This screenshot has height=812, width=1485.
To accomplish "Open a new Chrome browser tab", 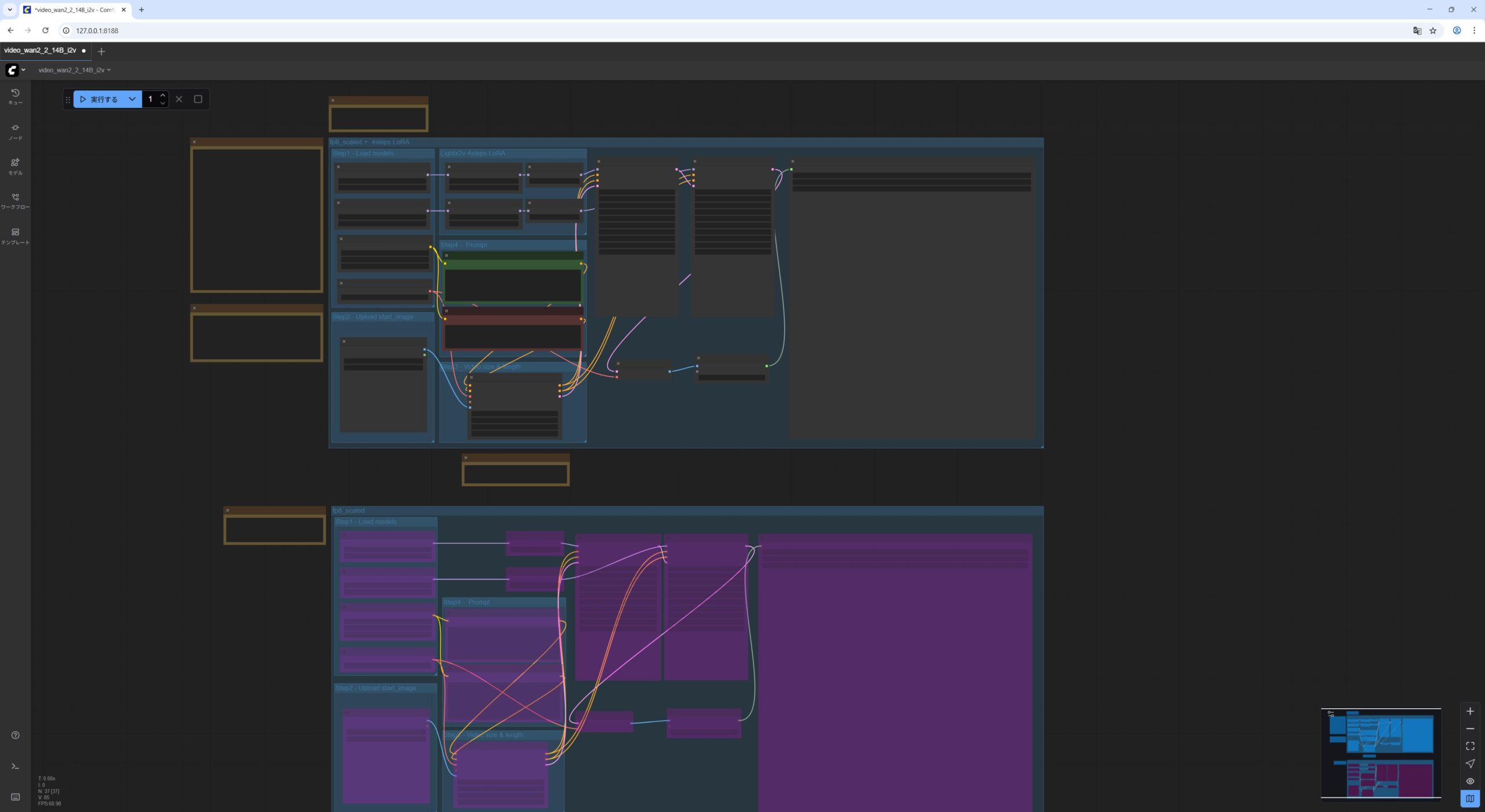I will tap(142, 10).
